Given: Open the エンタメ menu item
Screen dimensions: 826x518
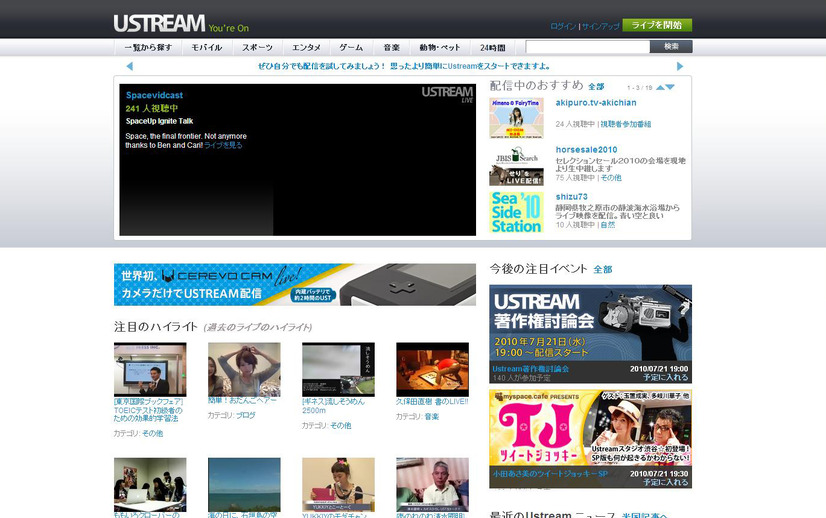Looking at the screenshot, I should pyautogui.click(x=306, y=47).
